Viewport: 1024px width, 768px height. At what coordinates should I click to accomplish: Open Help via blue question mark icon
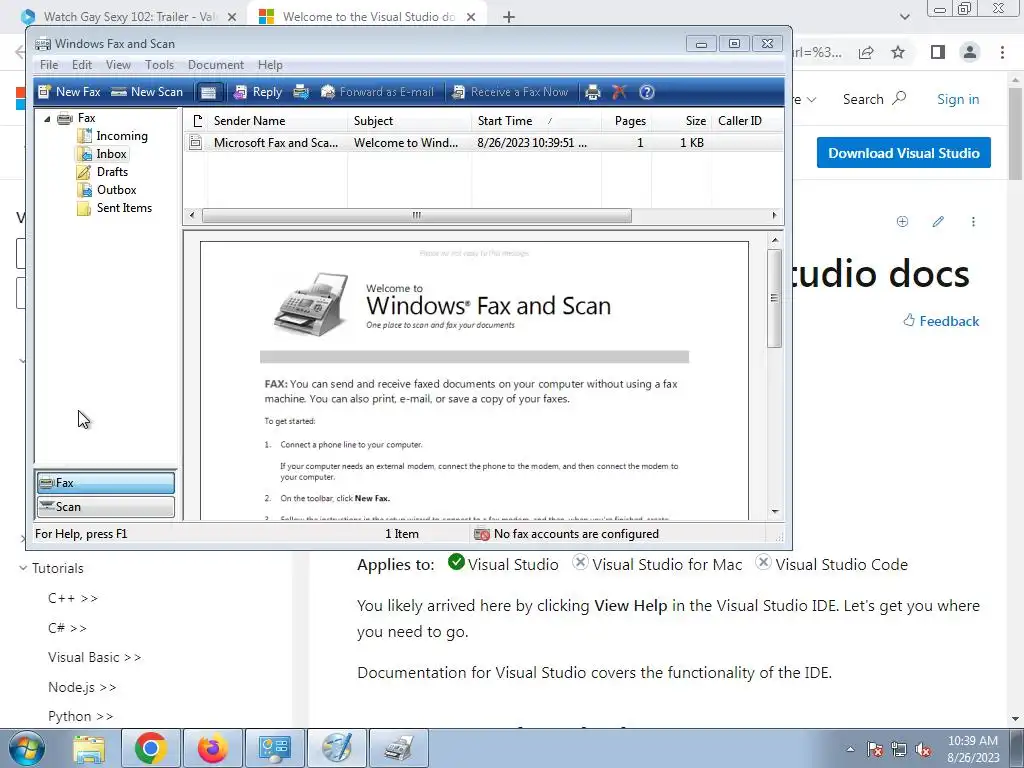[x=647, y=92]
